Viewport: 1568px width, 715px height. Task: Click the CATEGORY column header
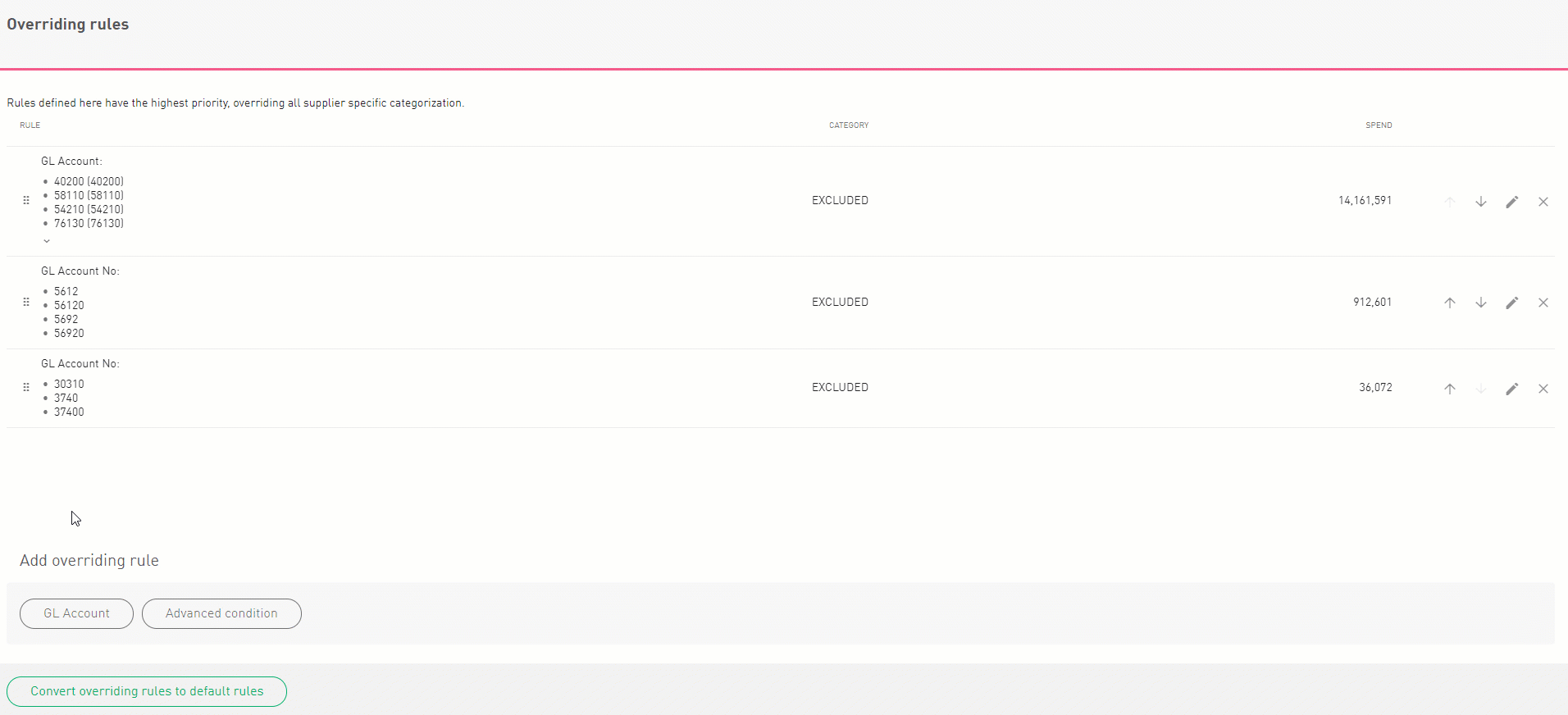point(848,125)
